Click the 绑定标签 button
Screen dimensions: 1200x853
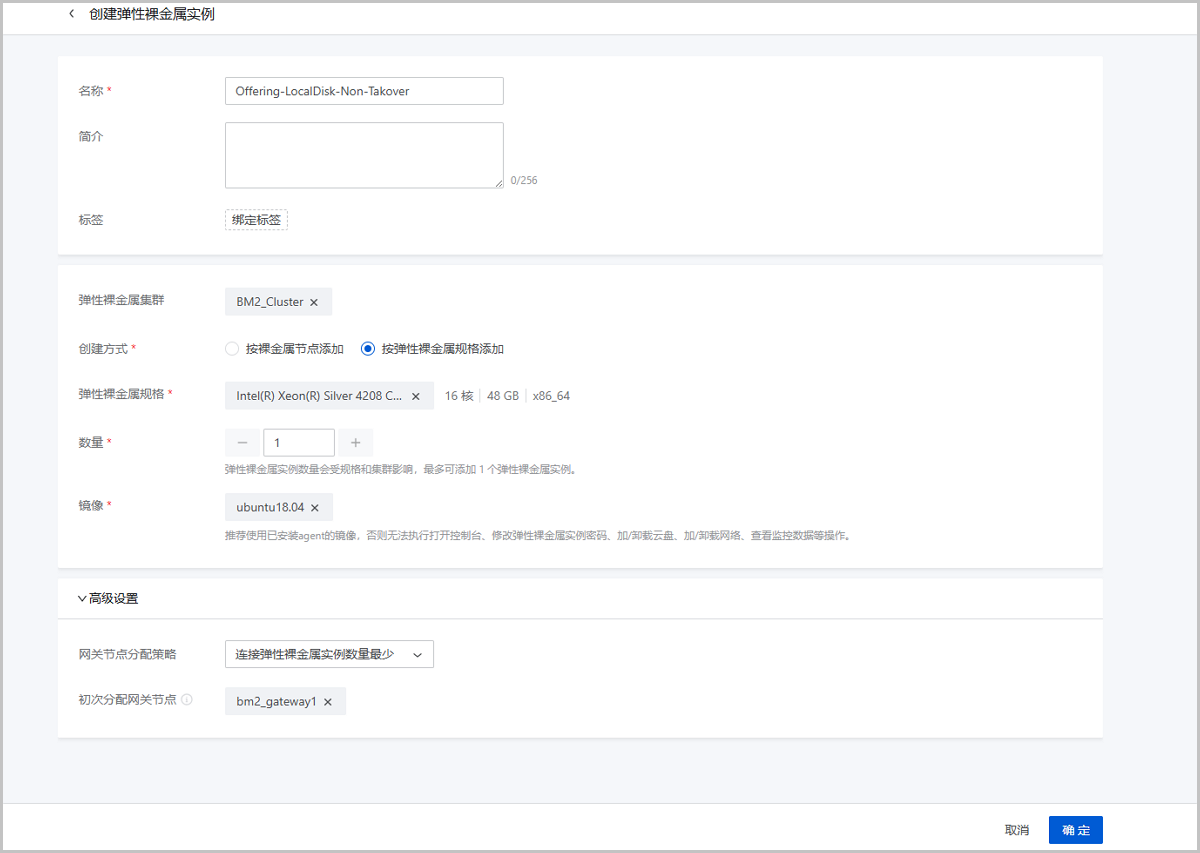click(256, 220)
